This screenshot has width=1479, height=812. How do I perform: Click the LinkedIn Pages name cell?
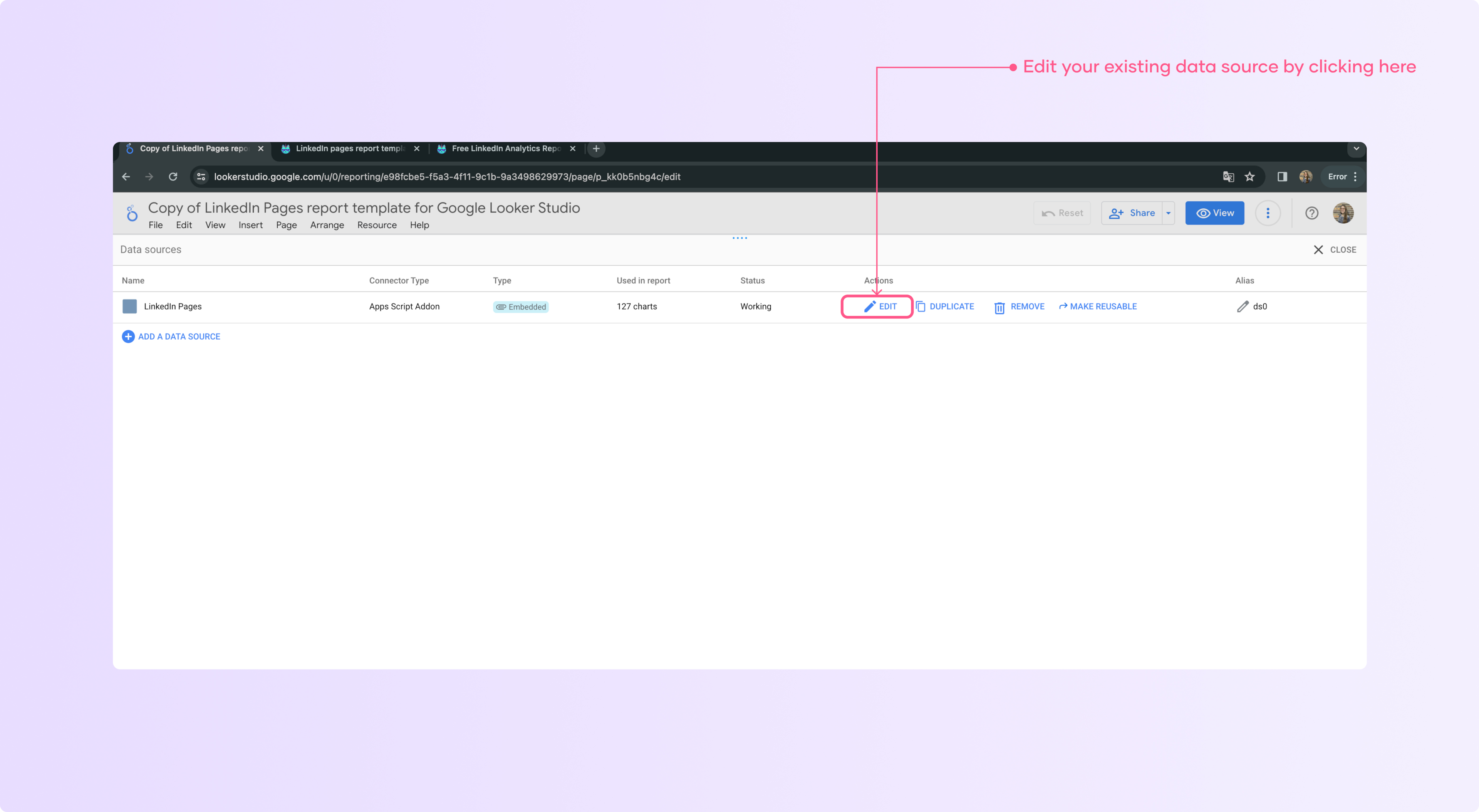point(173,306)
